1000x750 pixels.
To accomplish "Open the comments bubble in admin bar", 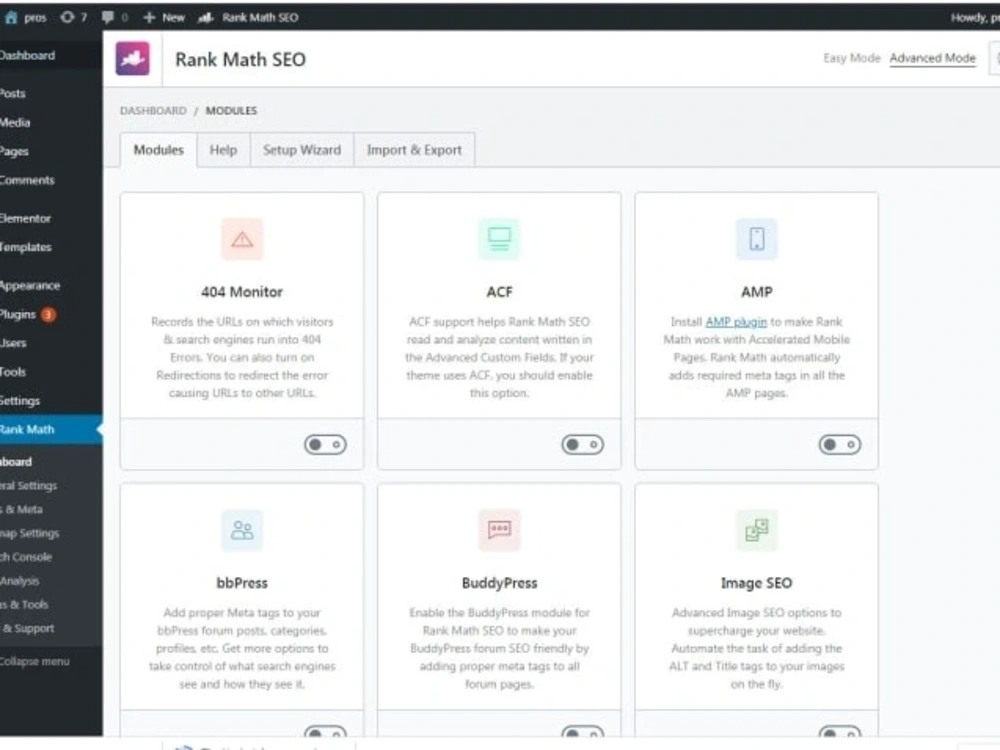I will point(112,17).
